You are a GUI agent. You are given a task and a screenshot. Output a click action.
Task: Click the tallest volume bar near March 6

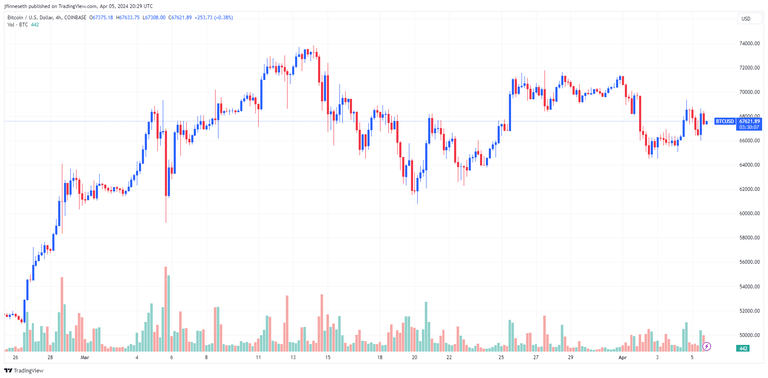166,308
